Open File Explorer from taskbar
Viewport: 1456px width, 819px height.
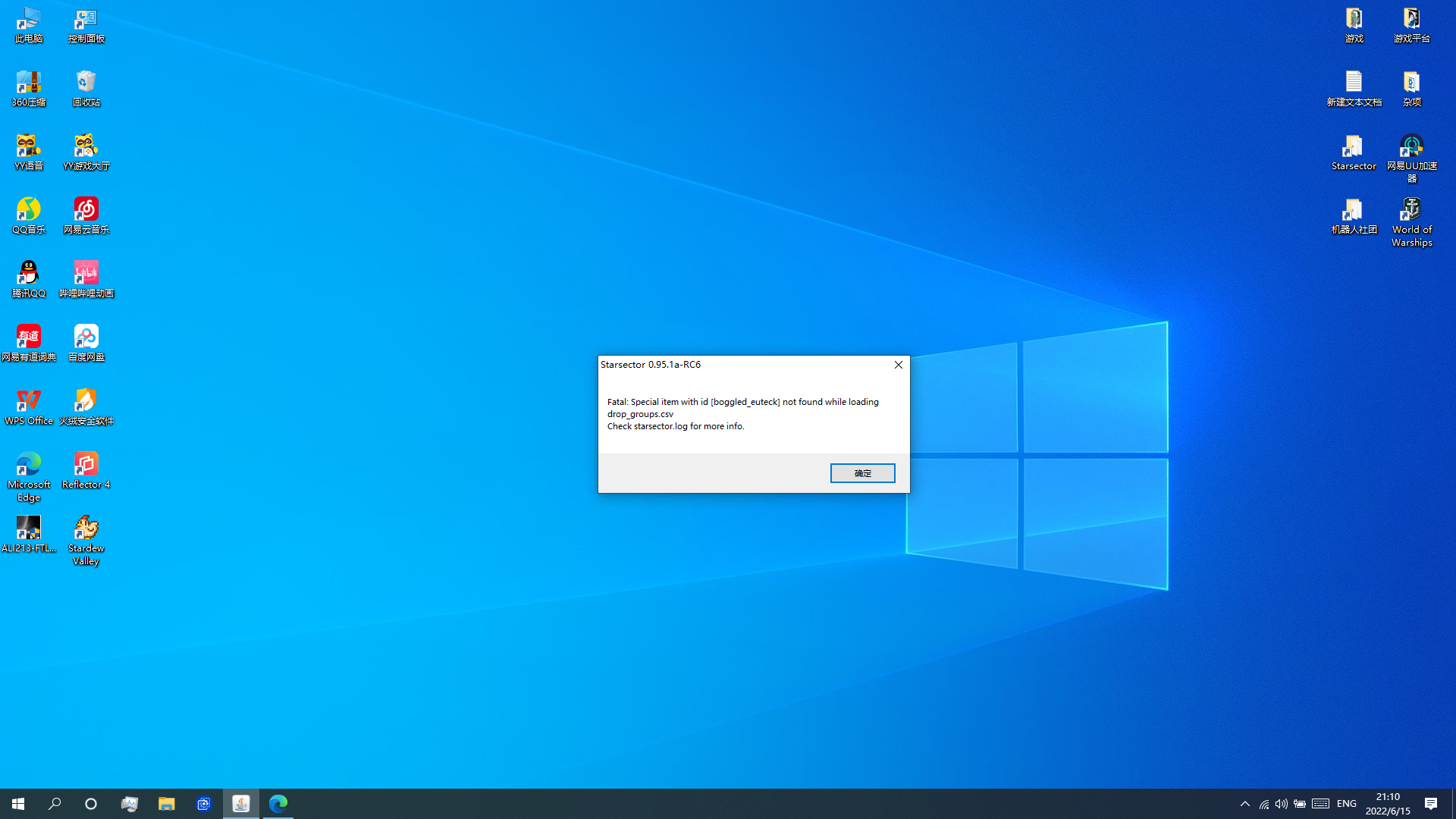[166, 804]
